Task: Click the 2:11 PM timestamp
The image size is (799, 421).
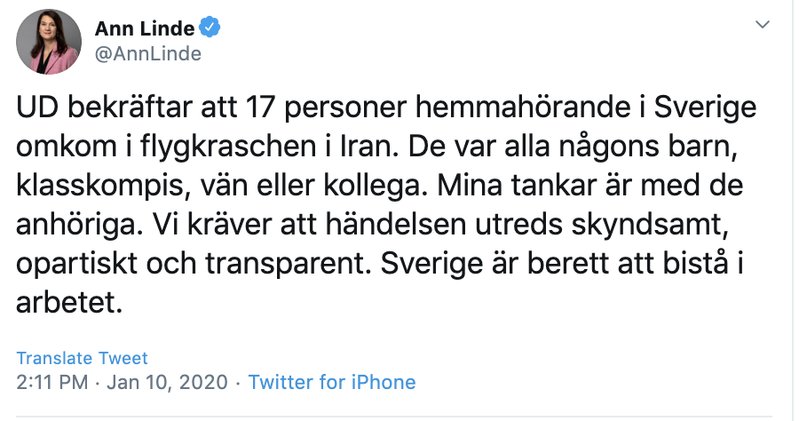Action: [x=52, y=382]
